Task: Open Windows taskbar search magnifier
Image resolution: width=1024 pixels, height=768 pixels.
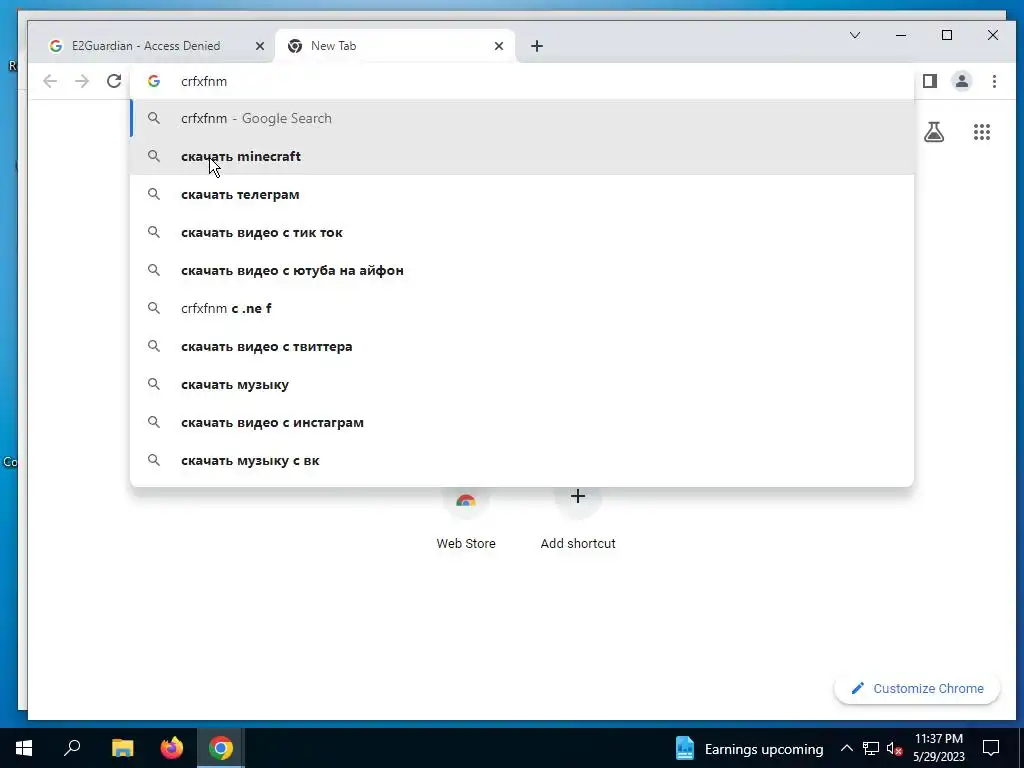Action: tap(72, 748)
